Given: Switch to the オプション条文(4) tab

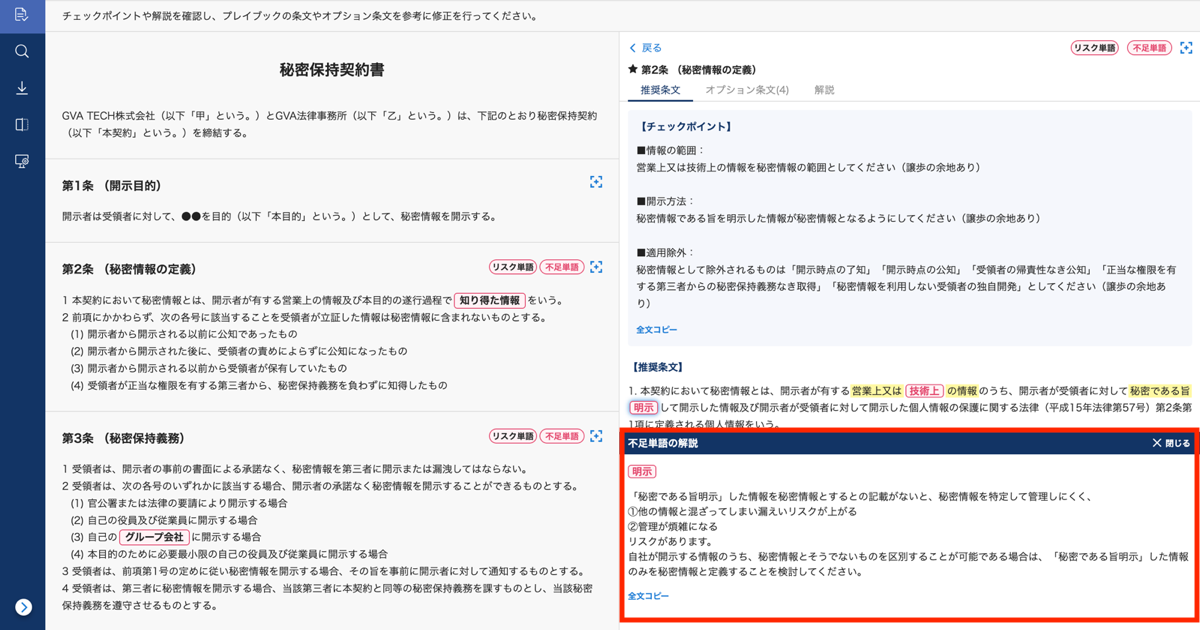Looking at the screenshot, I should coord(747,90).
